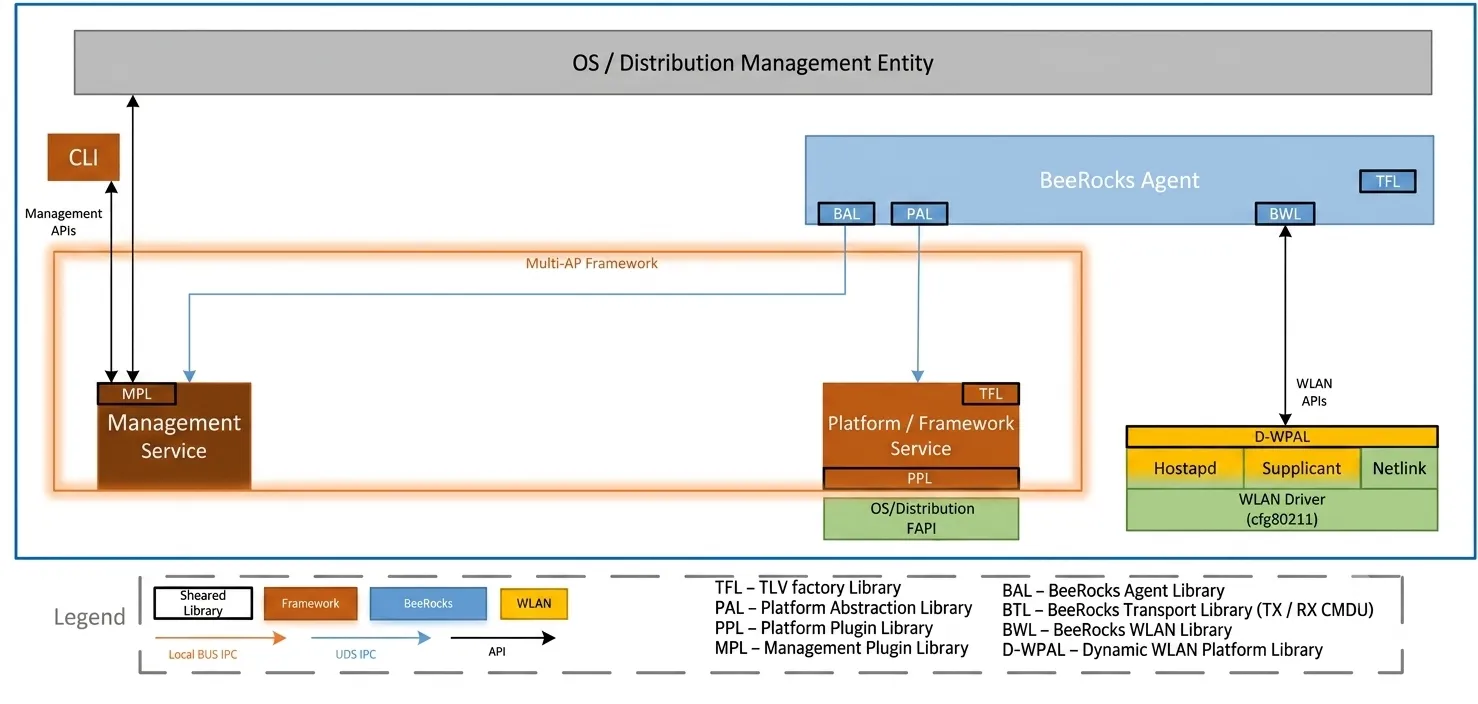This screenshot has height=704, width=1478.
Task: Click the TFL box inside BeeRocks Agent
Action: pos(1387,181)
